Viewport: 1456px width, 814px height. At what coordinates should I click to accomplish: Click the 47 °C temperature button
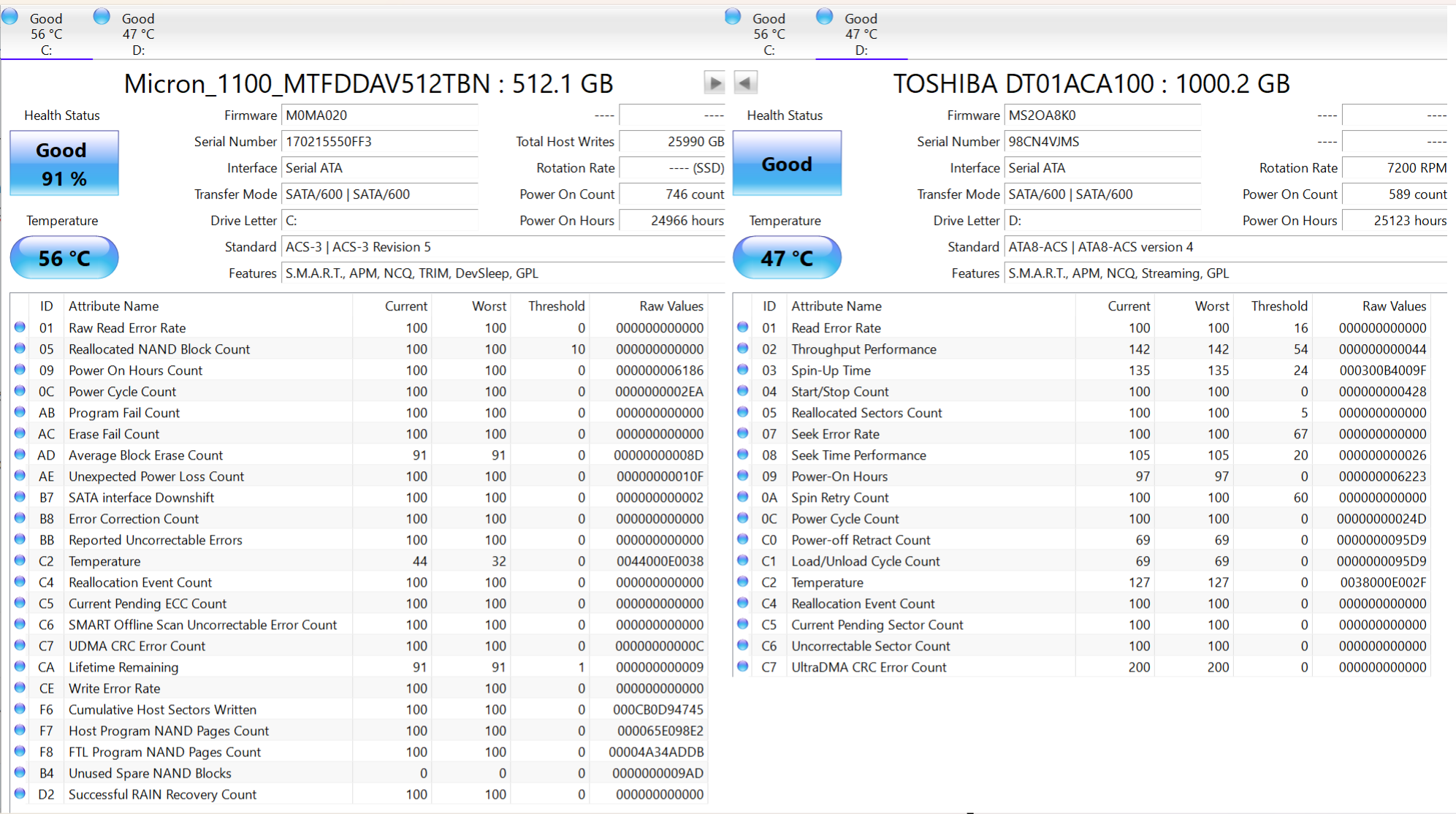[x=787, y=258]
